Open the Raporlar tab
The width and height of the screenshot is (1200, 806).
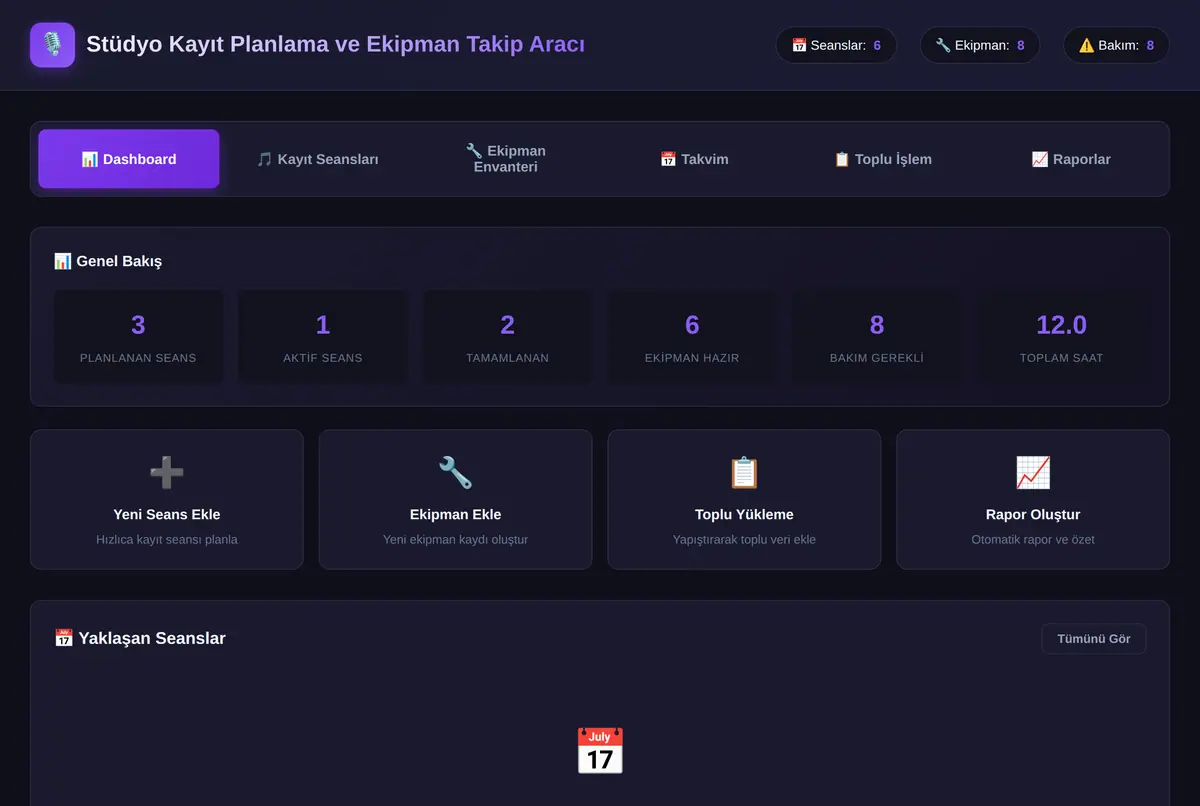[1071, 159]
